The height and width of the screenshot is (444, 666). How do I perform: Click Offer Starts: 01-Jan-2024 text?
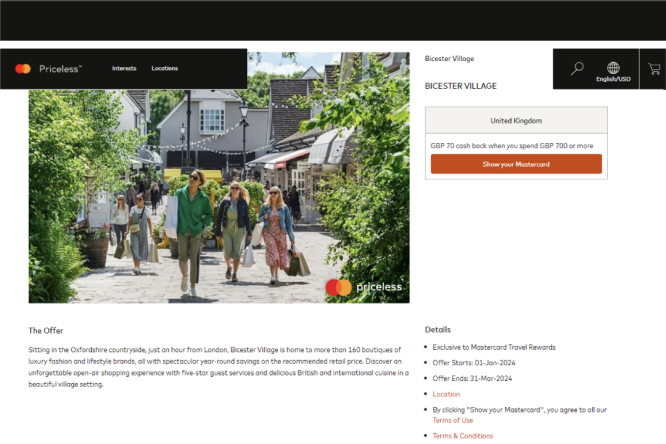pyautogui.click(x=474, y=362)
